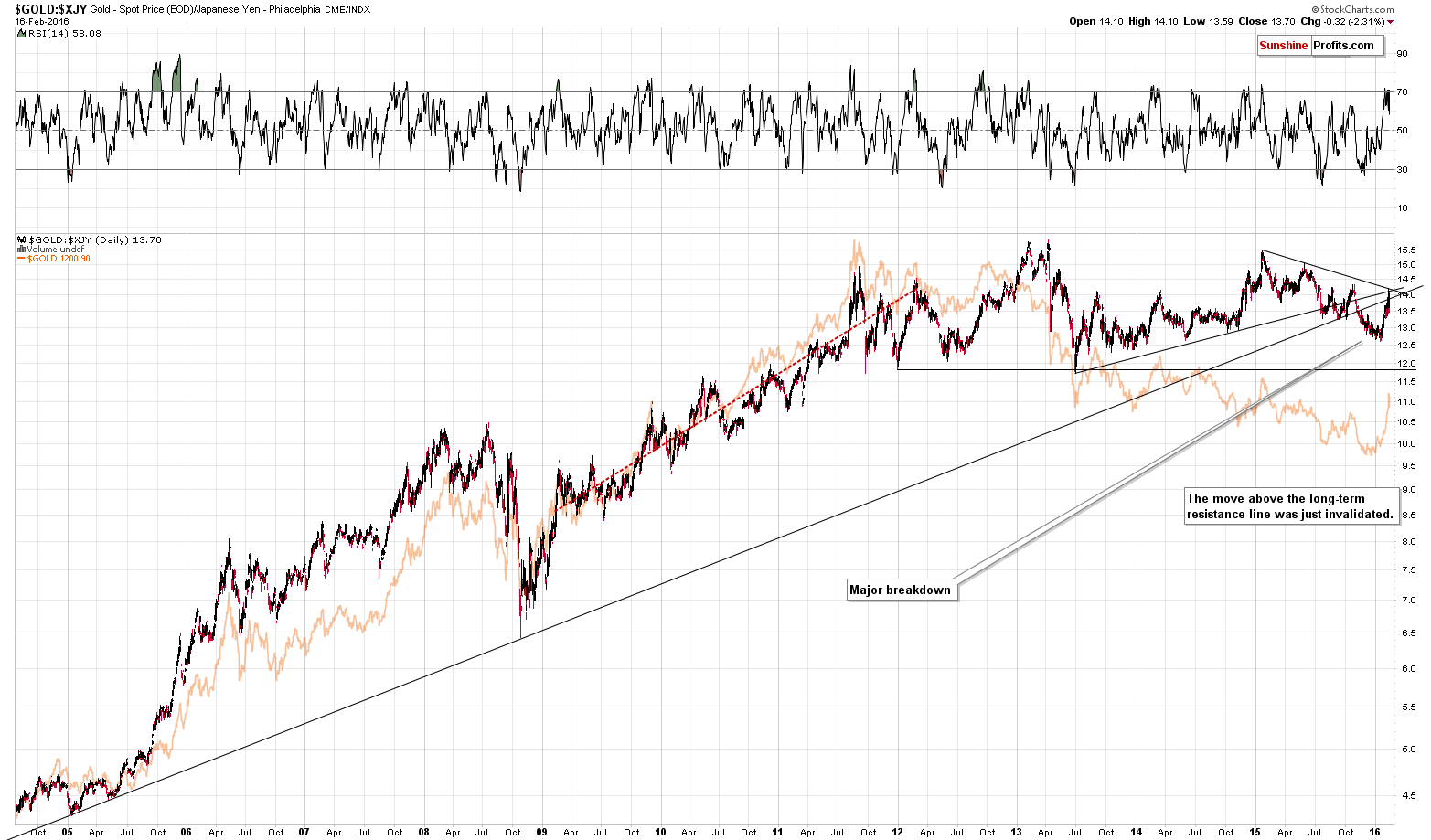Screen dimensions: 1431x840
Task: Click the RSI(14) 58.08 indicator label
Action: coord(65,33)
